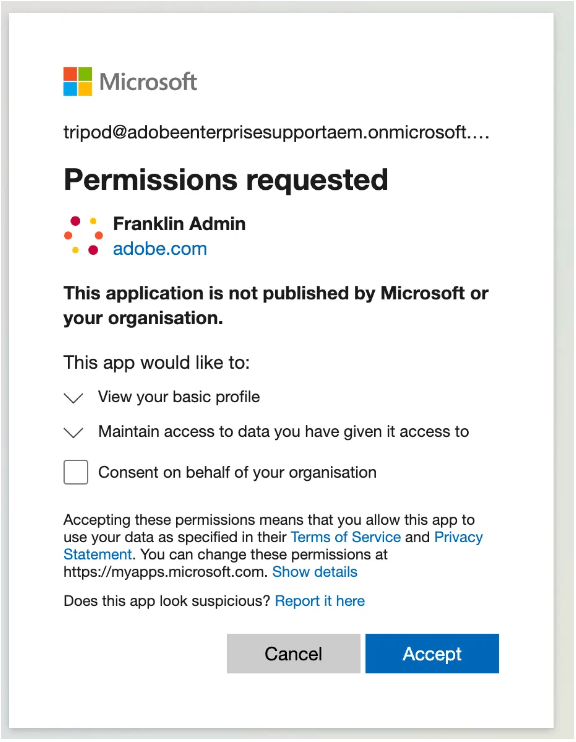Expand the Maintain access to data chevron

click(x=73, y=432)
